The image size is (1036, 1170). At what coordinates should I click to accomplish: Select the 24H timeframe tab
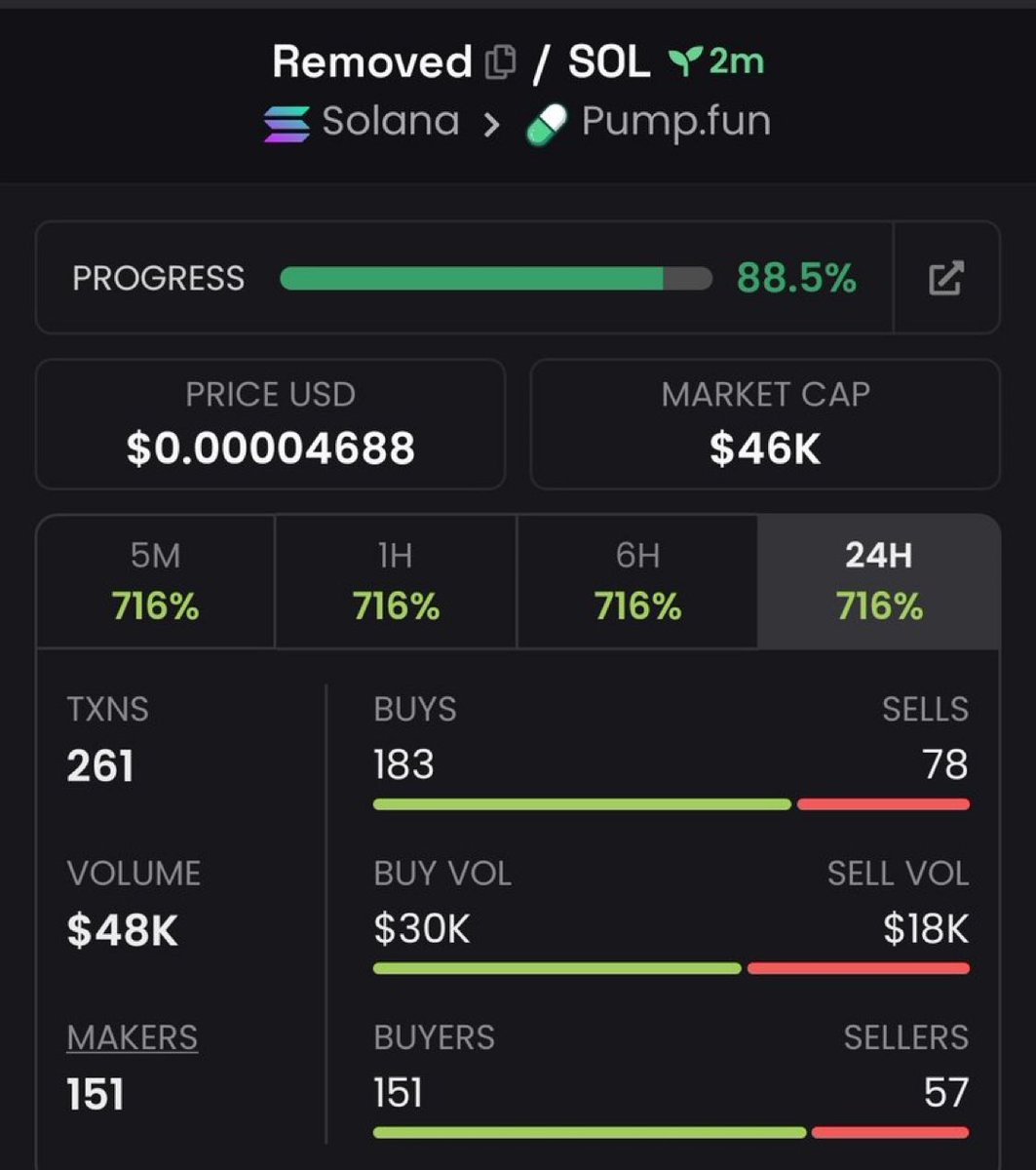coord(878,582)
